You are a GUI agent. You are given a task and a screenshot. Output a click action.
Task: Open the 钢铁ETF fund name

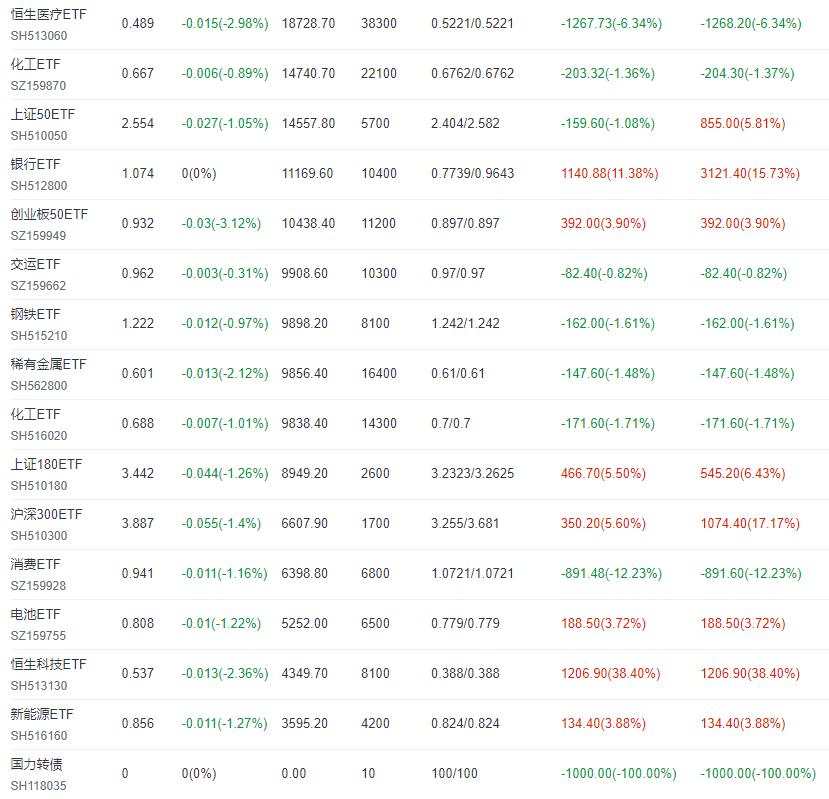[35, 315]
